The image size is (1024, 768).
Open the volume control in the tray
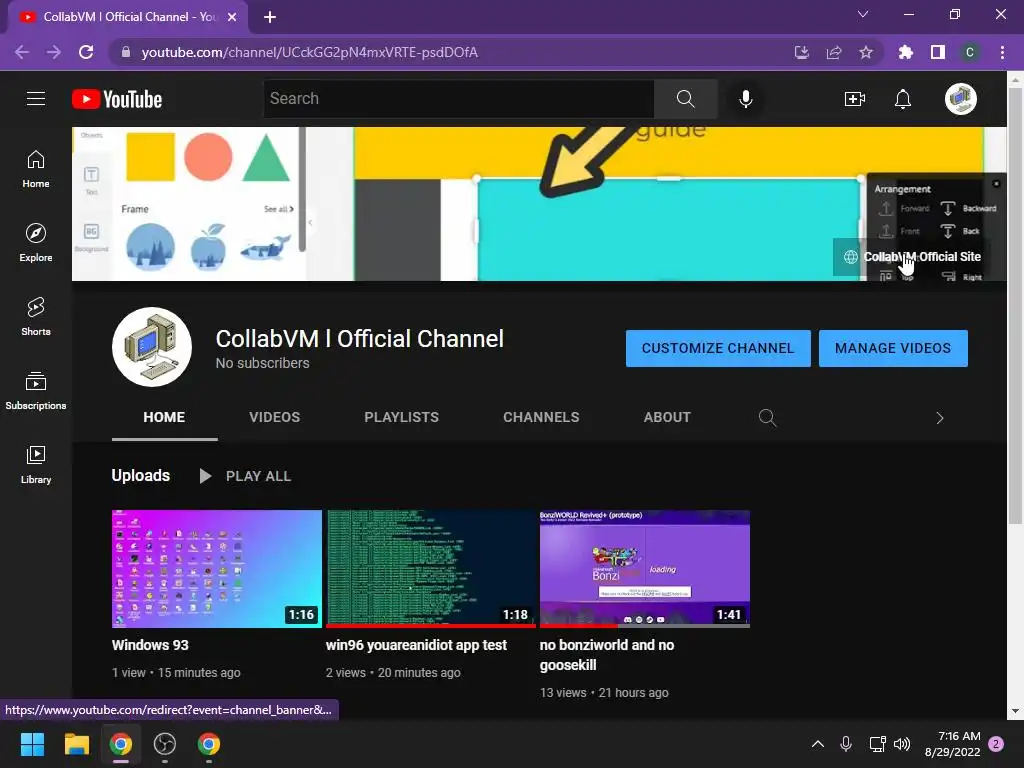pos(902,744)
